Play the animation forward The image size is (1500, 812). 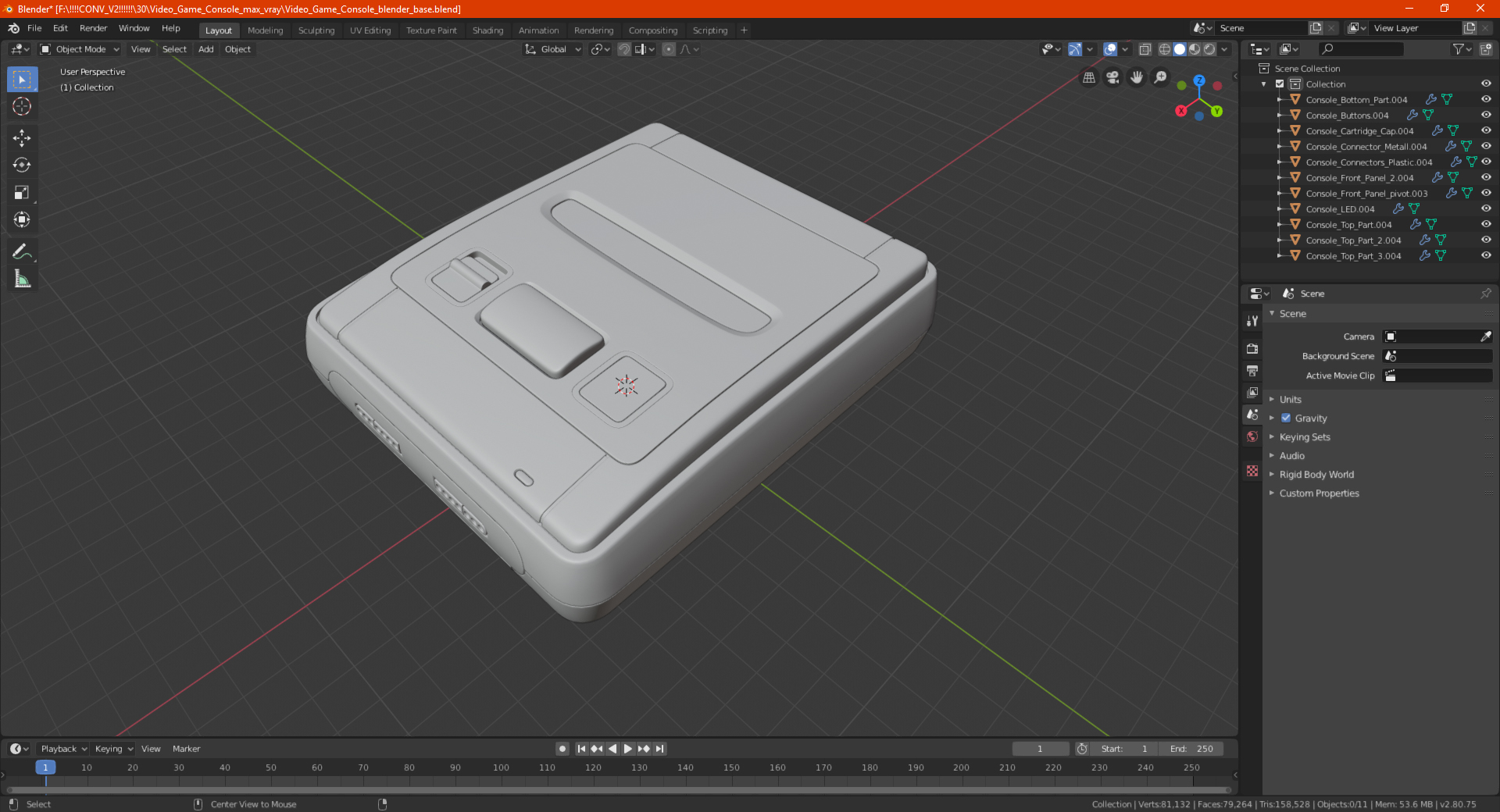[x=628, y=749]
